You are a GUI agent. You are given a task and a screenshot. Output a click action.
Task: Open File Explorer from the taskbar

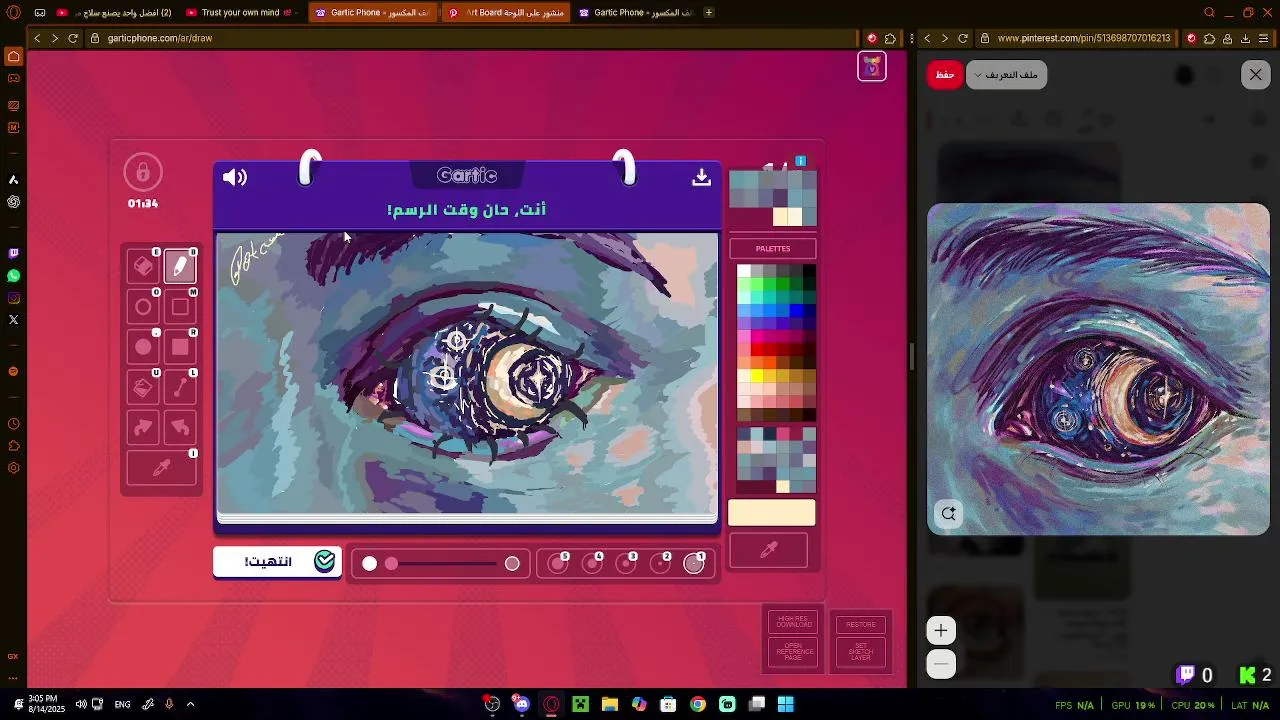[x=610, y=705]
